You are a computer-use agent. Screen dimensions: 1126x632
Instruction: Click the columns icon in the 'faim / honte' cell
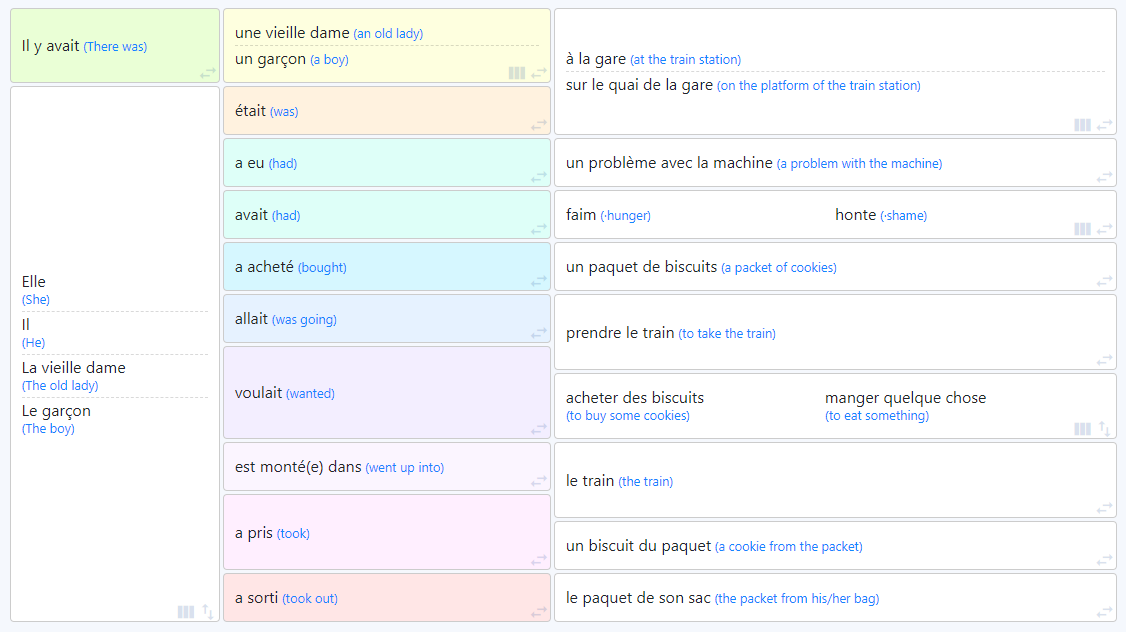1083,229
